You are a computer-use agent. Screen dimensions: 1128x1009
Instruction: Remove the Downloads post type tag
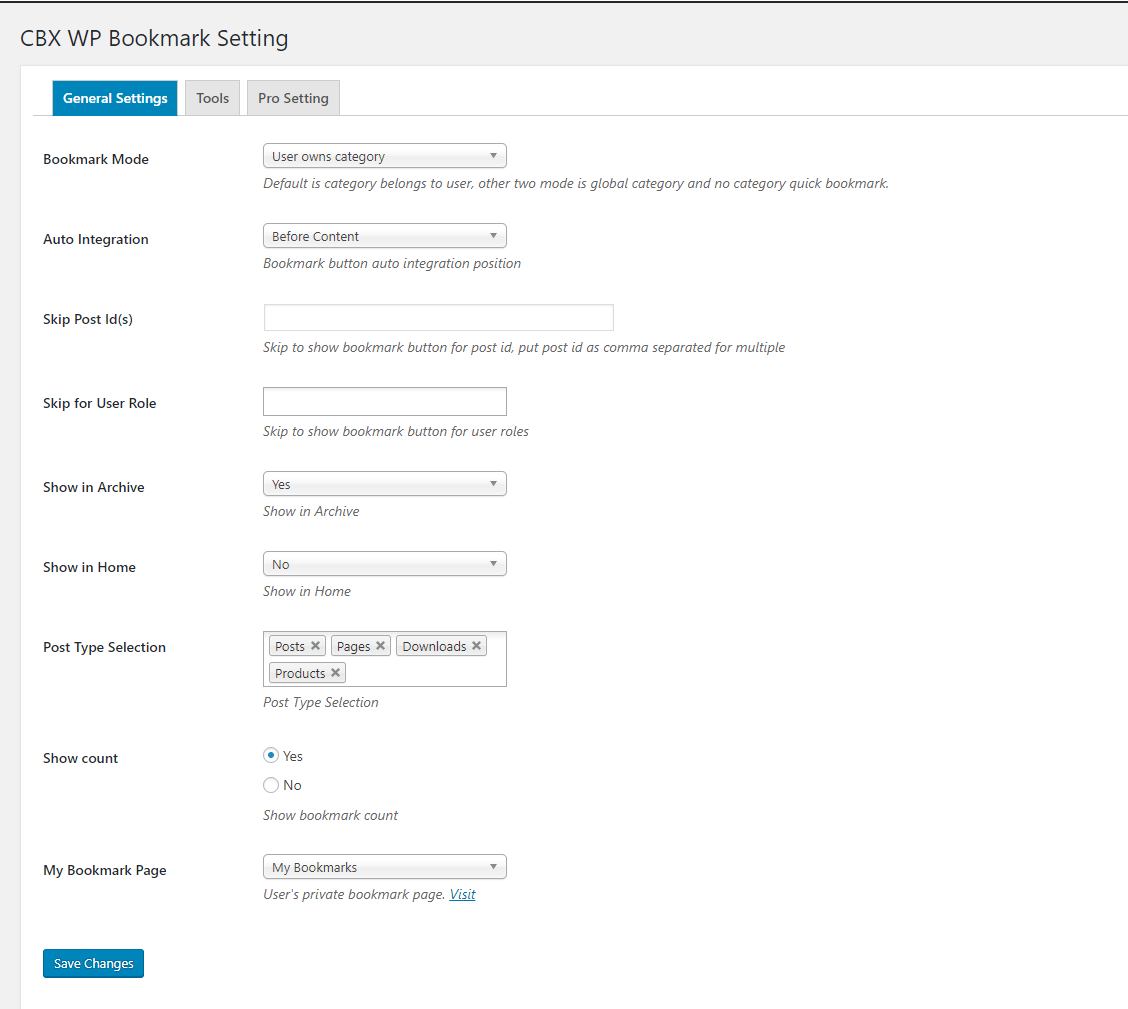476,646
